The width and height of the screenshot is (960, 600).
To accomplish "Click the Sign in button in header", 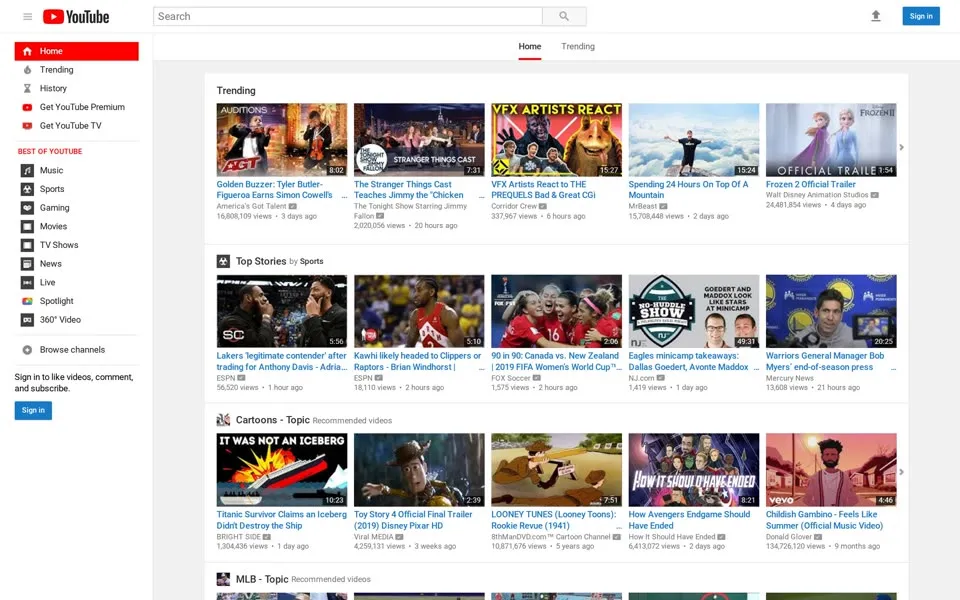I will (x=921, y=16).
